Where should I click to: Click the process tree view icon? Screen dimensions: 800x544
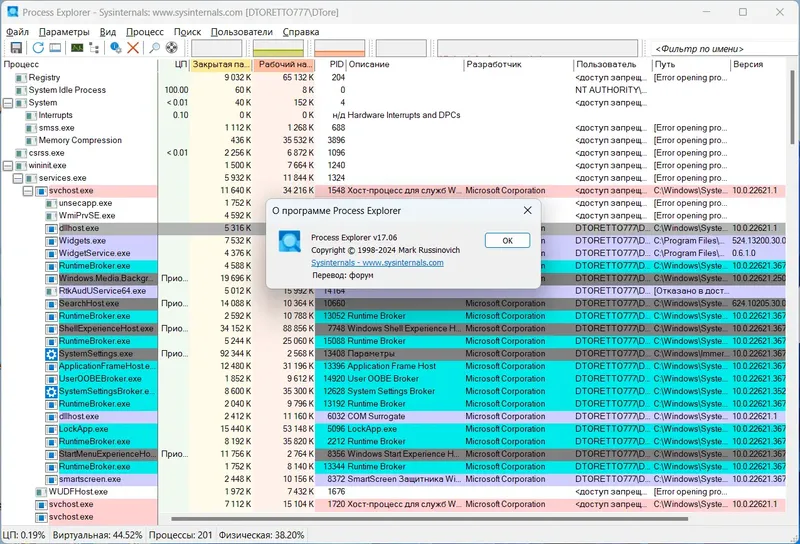[x=94, y=48]
